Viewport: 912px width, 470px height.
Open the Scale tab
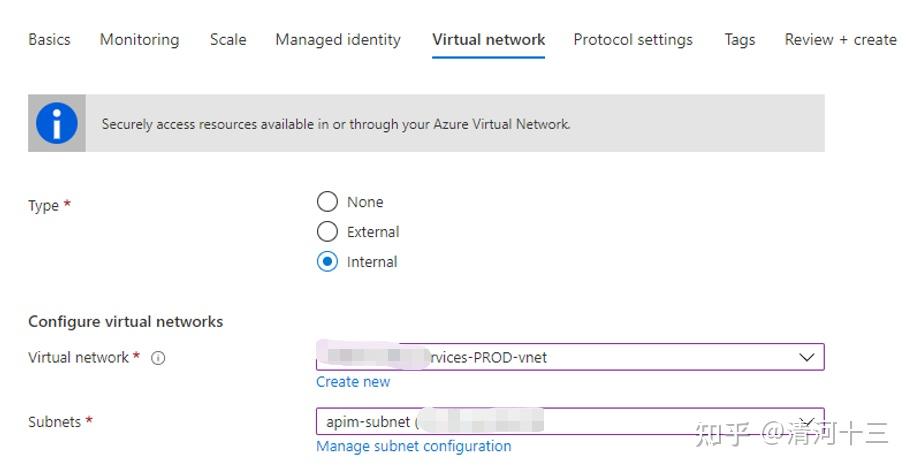pos(228,40)
